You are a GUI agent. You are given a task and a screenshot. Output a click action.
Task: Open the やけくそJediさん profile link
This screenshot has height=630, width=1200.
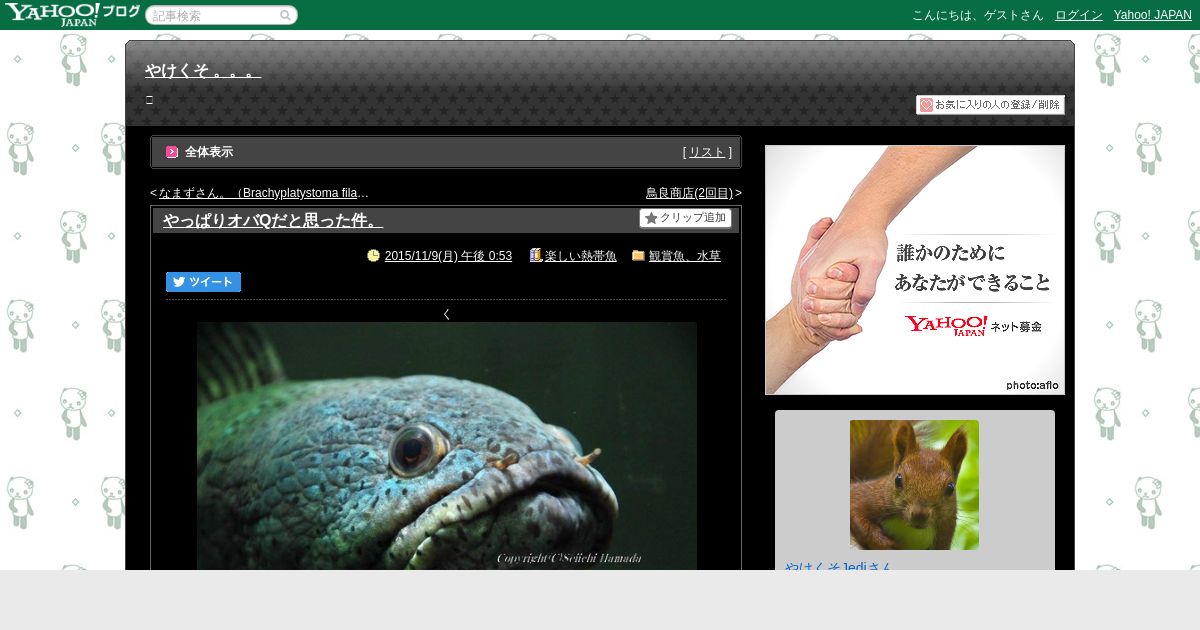click(838, 566)
